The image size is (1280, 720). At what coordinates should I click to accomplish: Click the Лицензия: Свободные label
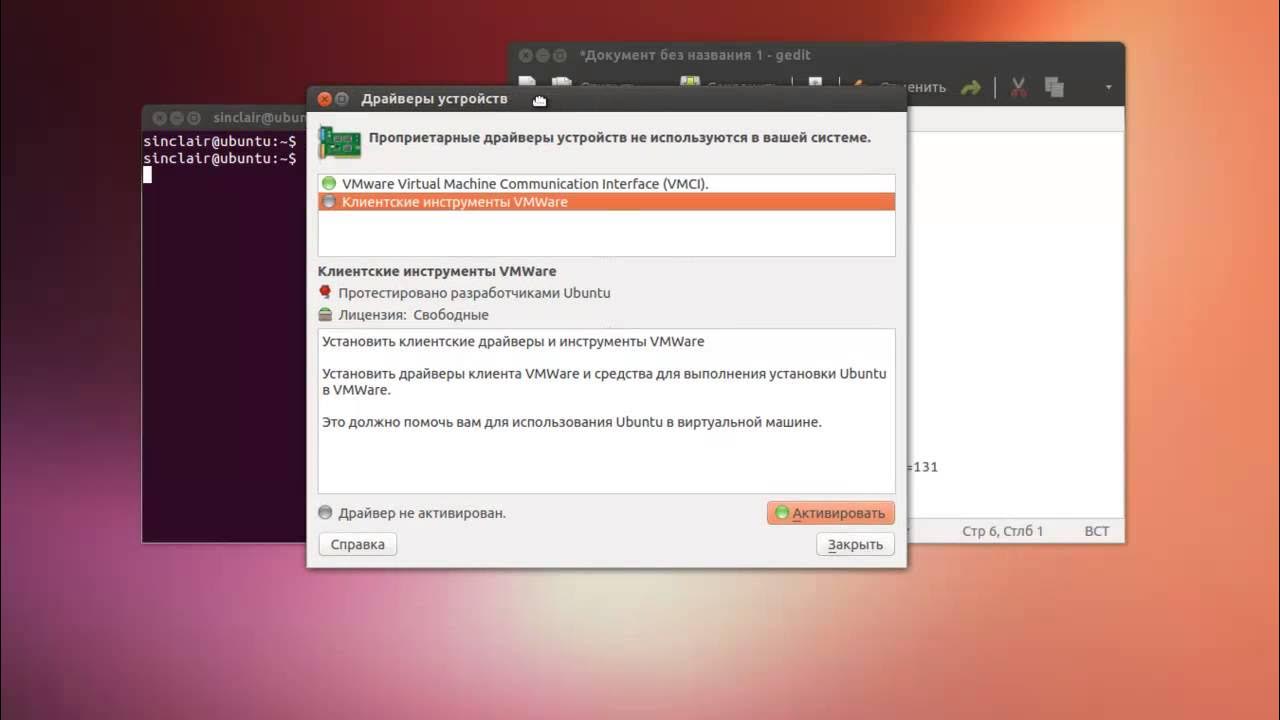413,315
